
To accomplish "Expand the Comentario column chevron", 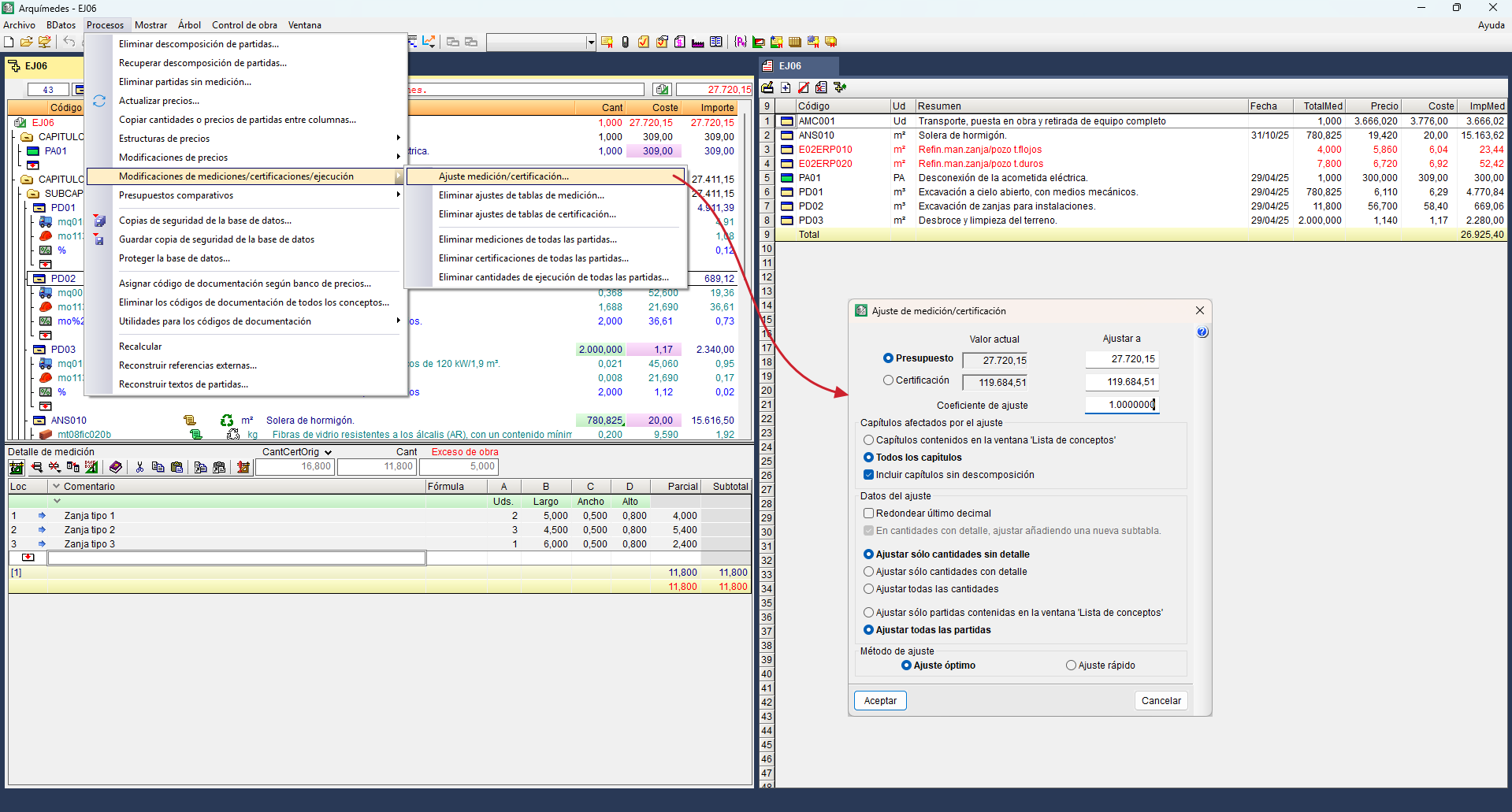I will 56,487.
